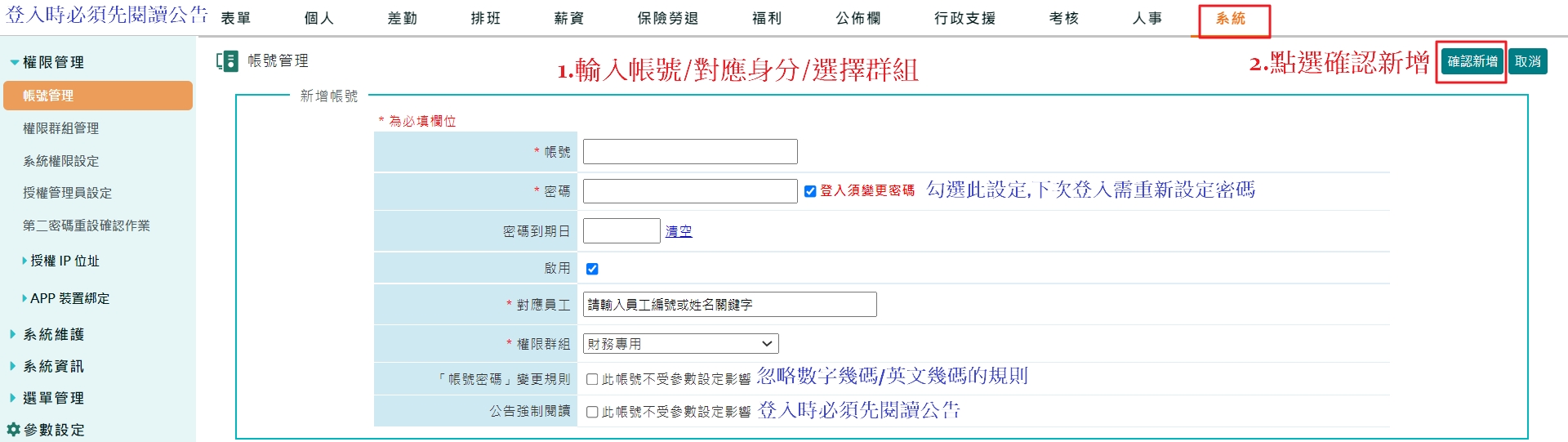The width and height of the screenshot is (1568, 442).
Task: Click the 取消 button
Action: click(x=1528, y=61)
